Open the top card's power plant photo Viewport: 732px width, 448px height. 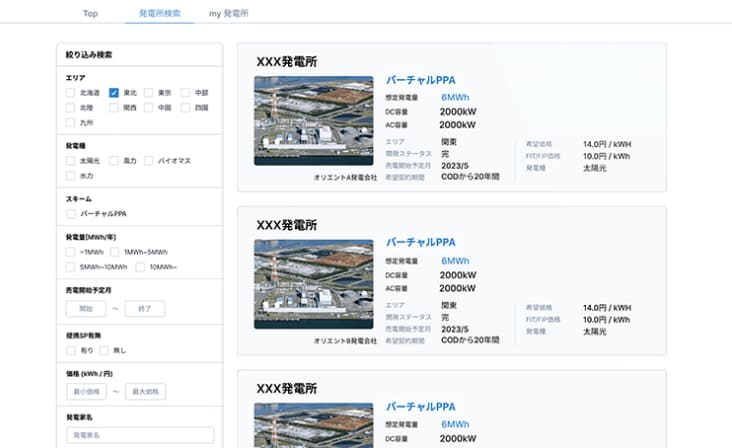(x=313, y=120)
